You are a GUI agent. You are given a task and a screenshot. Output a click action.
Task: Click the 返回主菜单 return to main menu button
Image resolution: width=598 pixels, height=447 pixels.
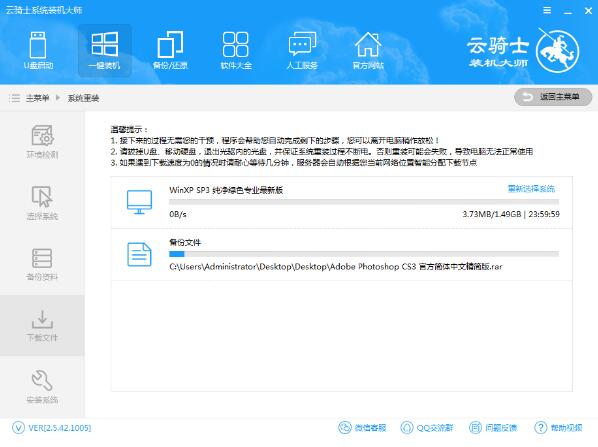[553, 97]
